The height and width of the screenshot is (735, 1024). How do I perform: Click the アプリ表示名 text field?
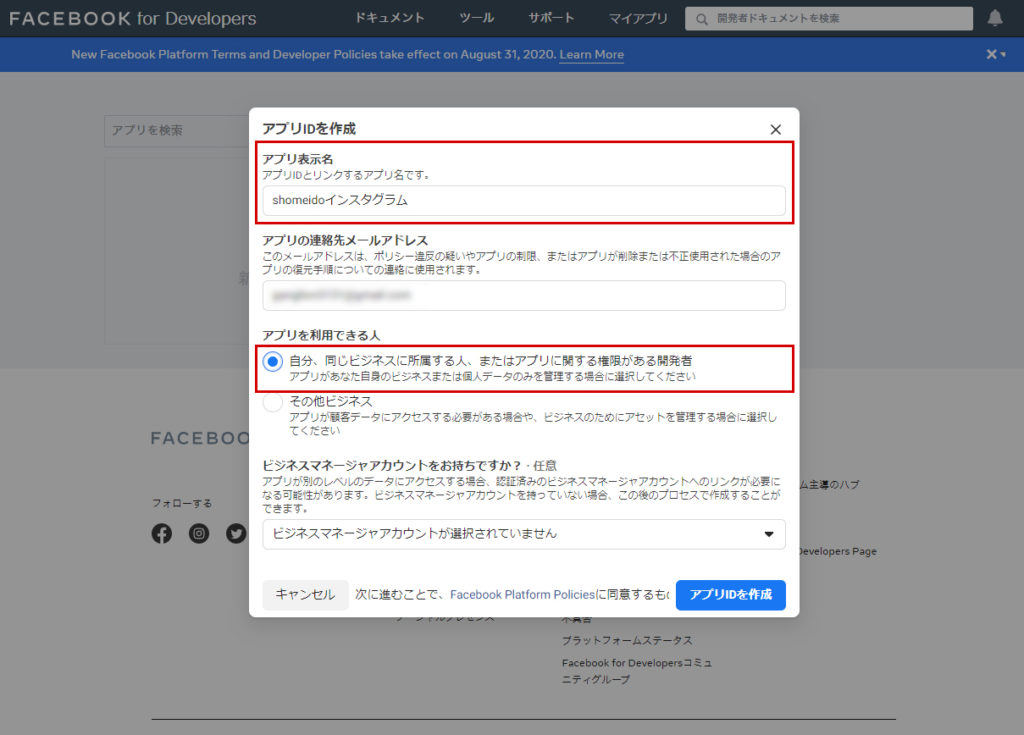pyautogui.click(x=524, y=200)
